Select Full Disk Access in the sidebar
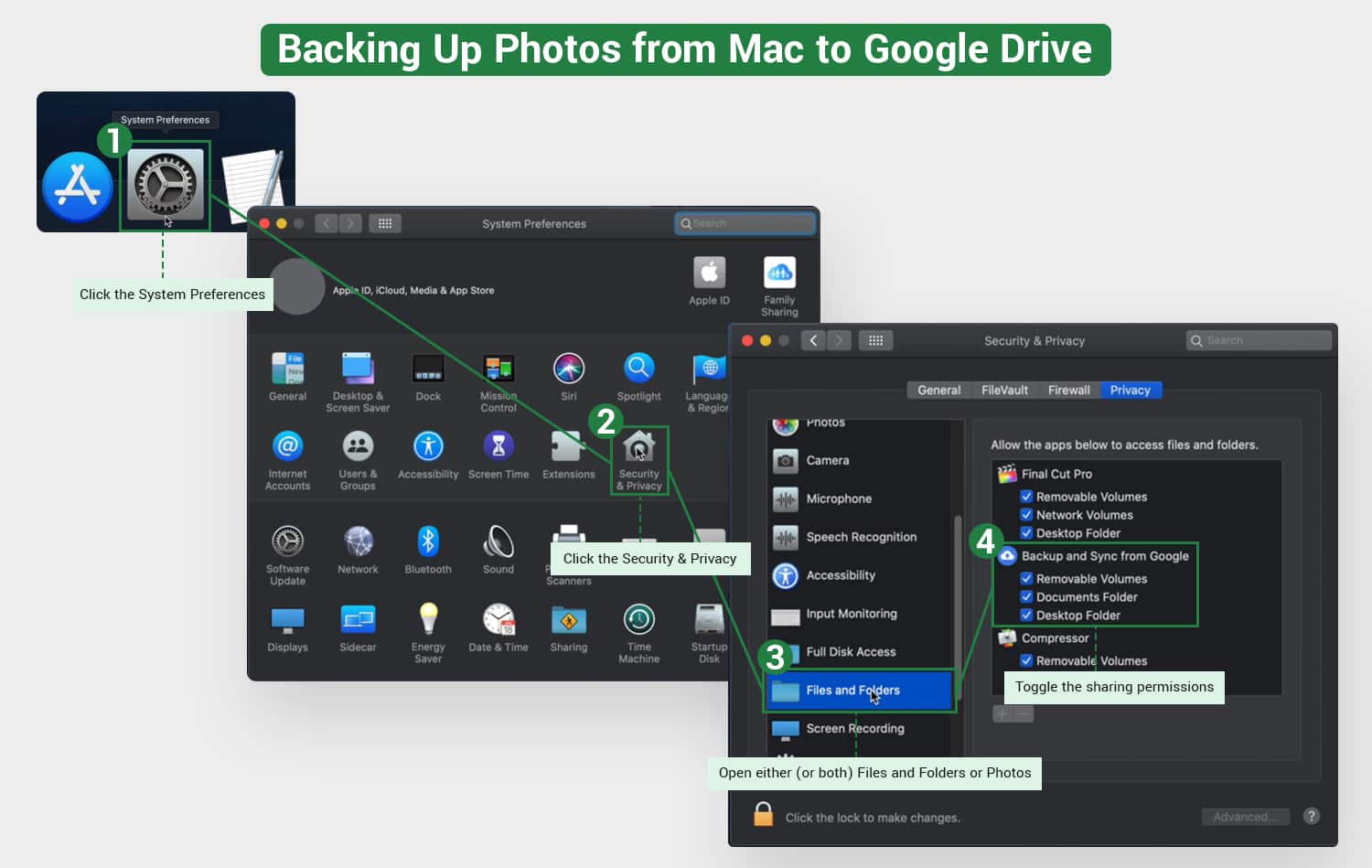Screen dimensions: 1372x868 (x=850, y=652)
